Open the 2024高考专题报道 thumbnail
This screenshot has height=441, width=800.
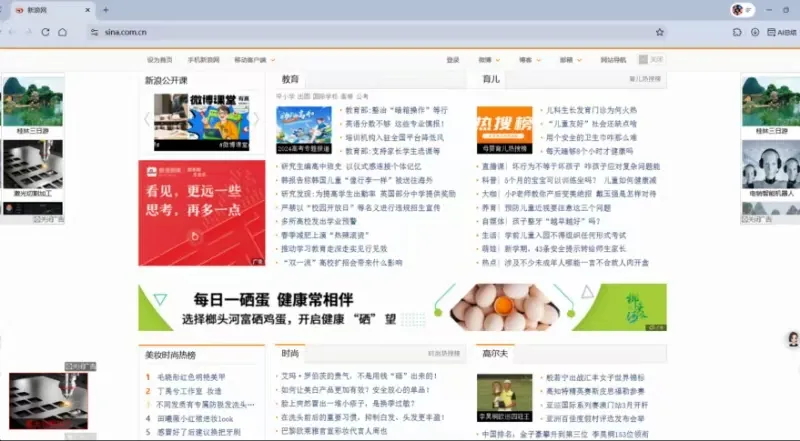(304, 130)
